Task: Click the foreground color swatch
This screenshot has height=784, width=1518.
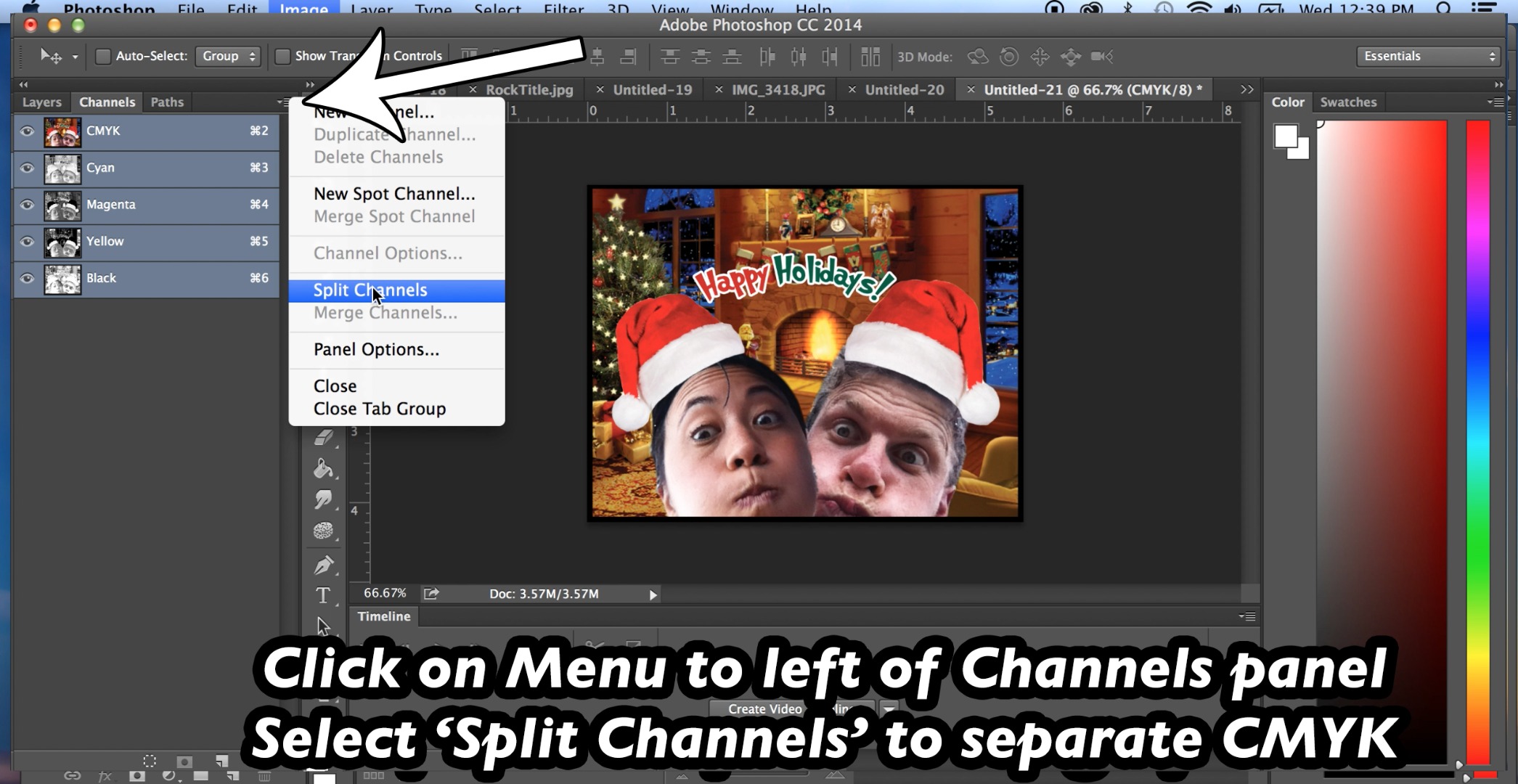Action: [x=1286, y=136]
